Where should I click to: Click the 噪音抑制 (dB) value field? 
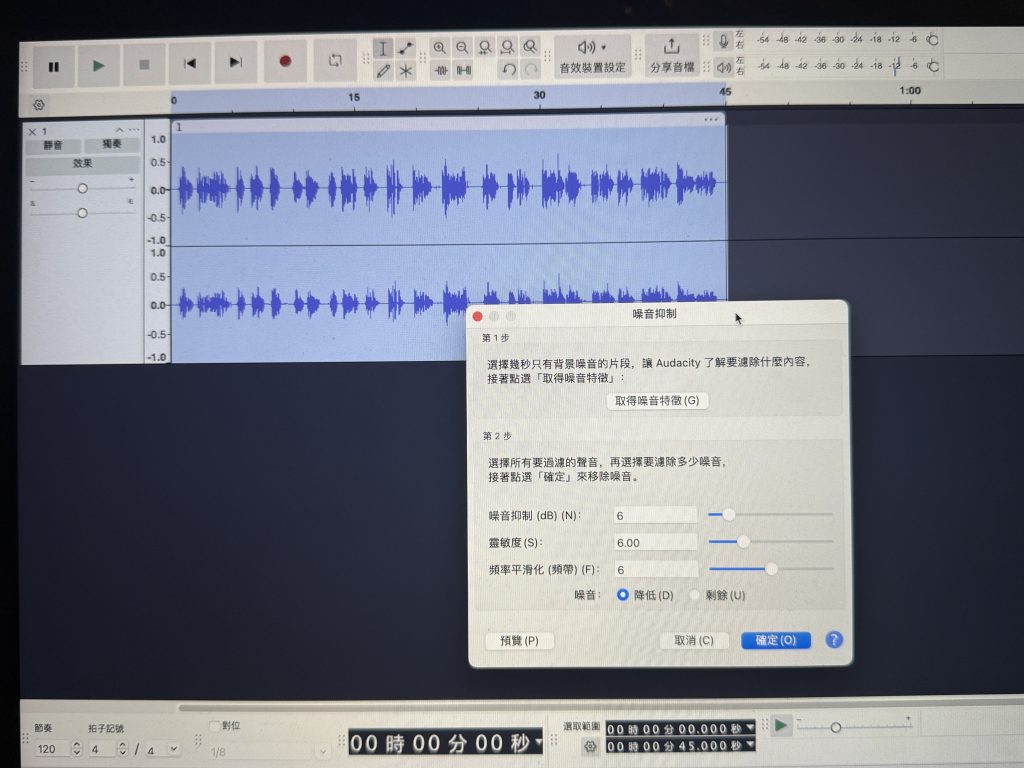(x=655, y=514)
